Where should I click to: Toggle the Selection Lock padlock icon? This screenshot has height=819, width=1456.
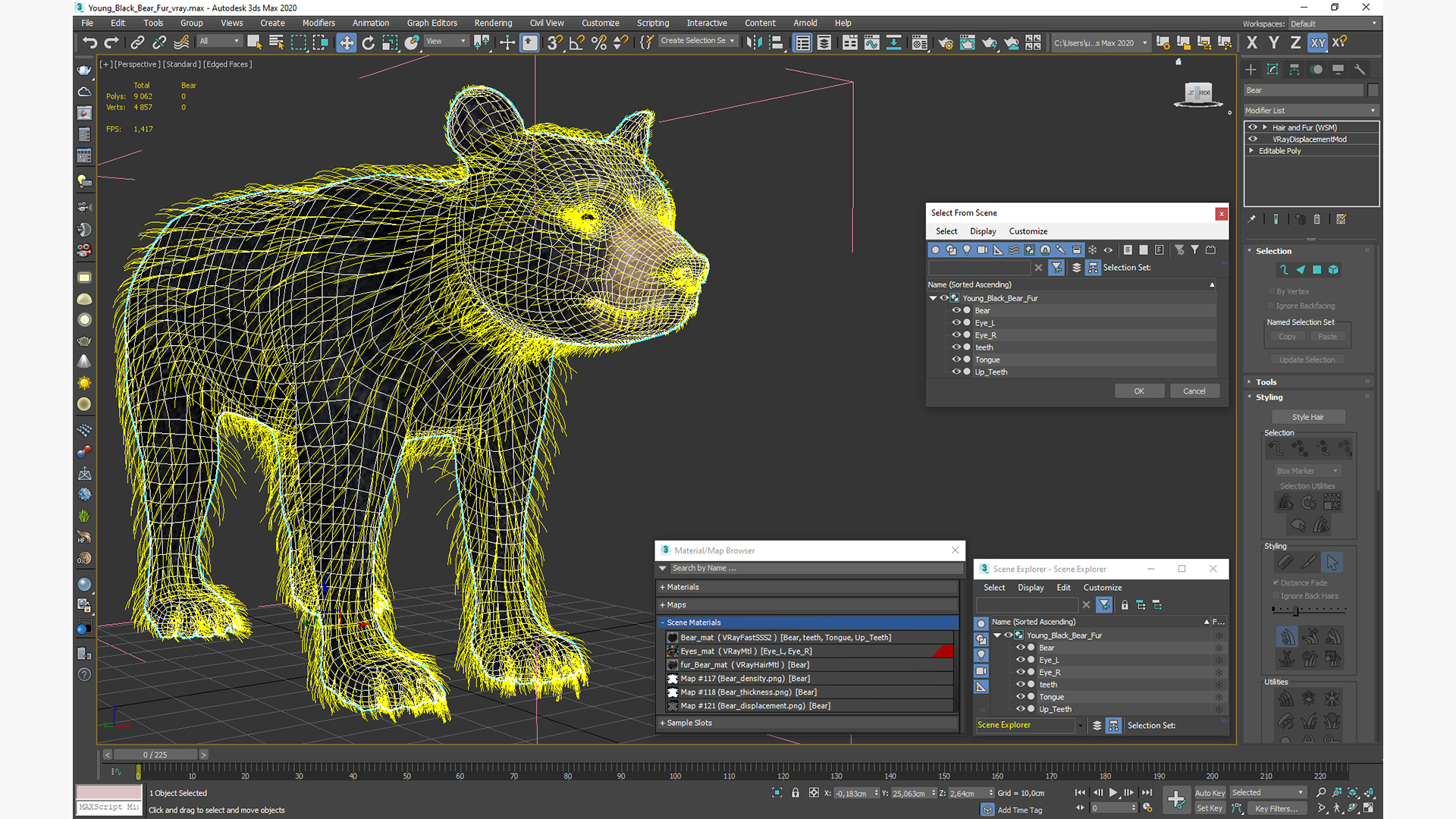click(795, 792)
